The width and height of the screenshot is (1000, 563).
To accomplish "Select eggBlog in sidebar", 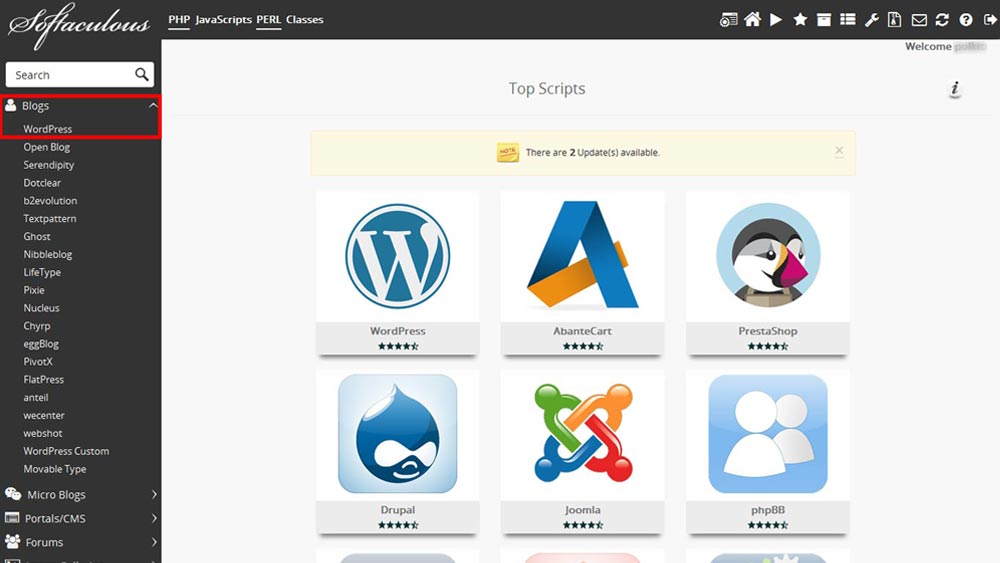I will pos(41,344).
